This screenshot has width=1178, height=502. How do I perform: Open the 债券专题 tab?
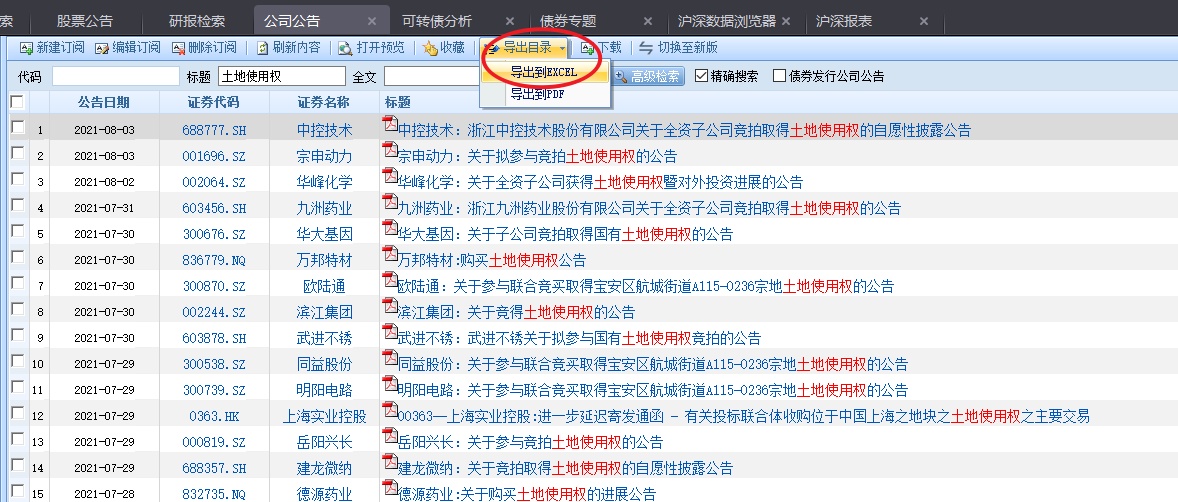click(568, 21)
